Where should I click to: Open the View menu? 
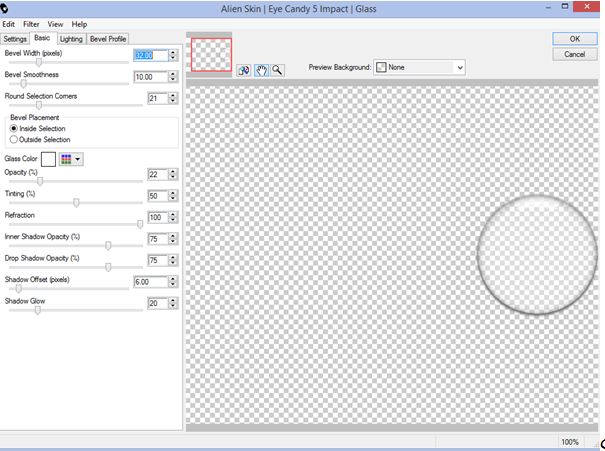(x=55, y=24)
